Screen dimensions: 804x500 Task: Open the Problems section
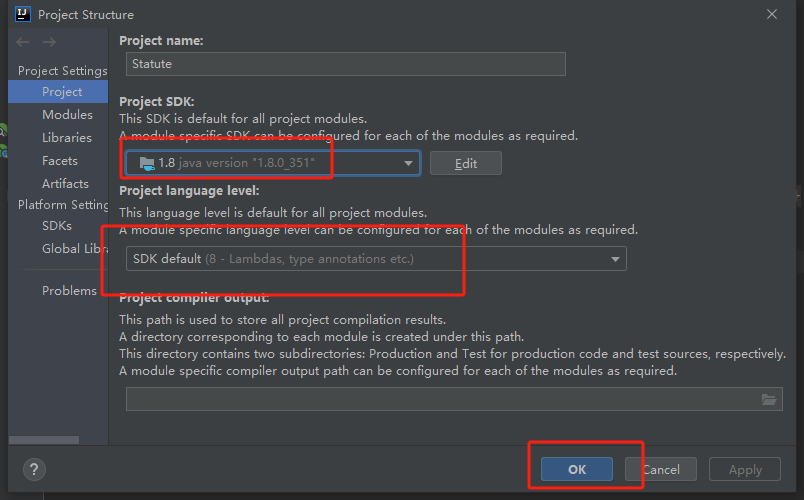[x=69, y=290]
